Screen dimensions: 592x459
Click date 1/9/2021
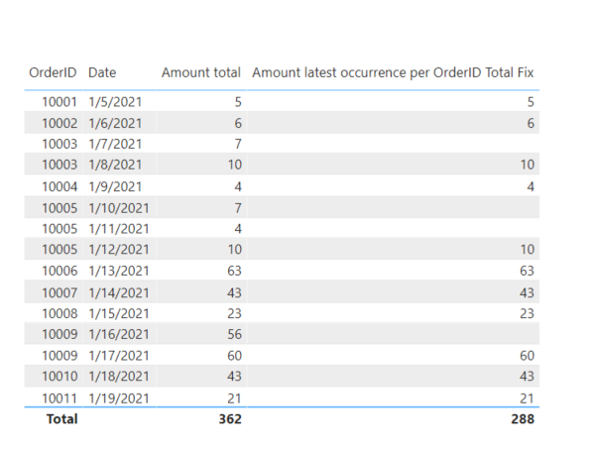click(115, 186)
